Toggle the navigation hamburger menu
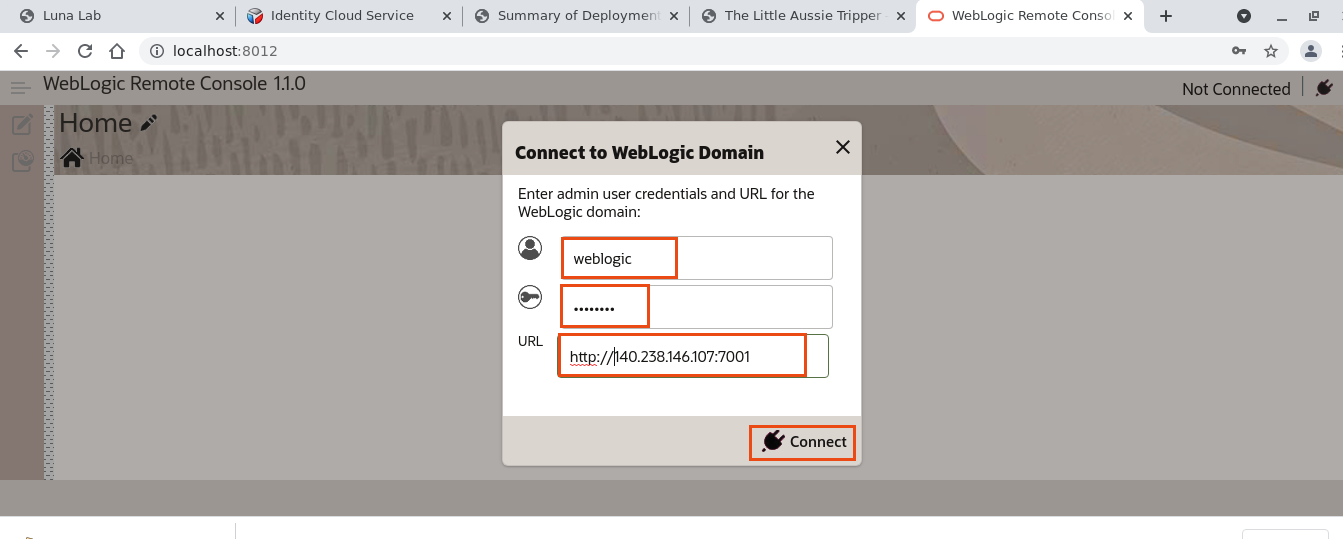This screenshot has width=1343, height=539. point(21,88)
